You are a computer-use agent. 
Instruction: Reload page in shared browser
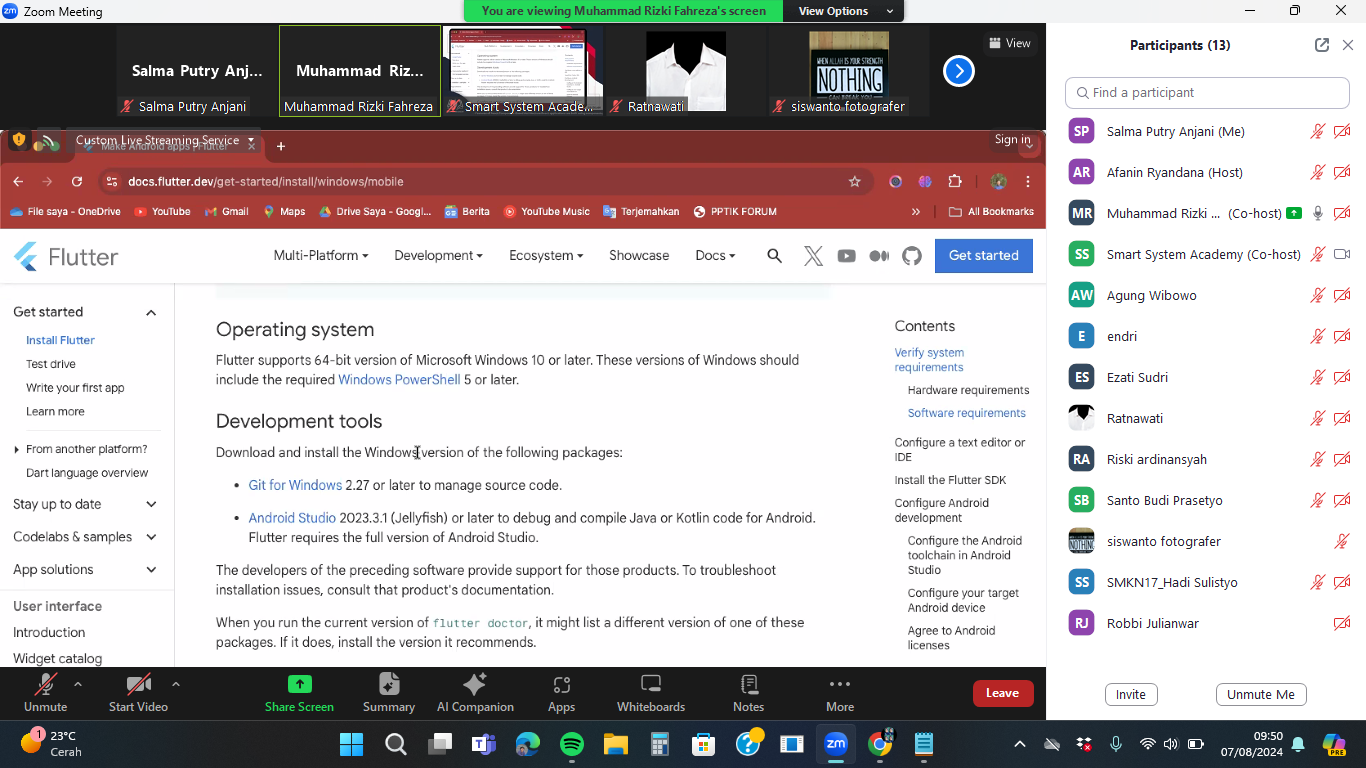[77, 181]
